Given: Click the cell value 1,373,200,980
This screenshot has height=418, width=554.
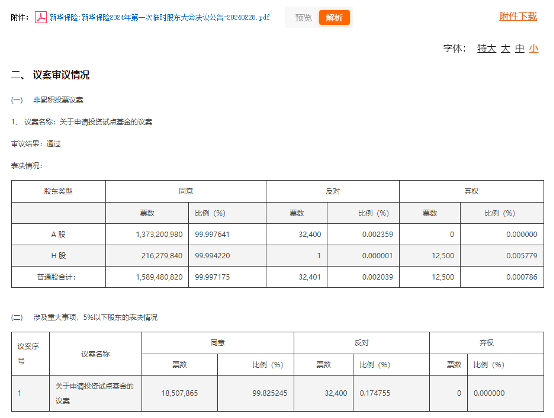Looking at the screenshot, I should (159, 234).
